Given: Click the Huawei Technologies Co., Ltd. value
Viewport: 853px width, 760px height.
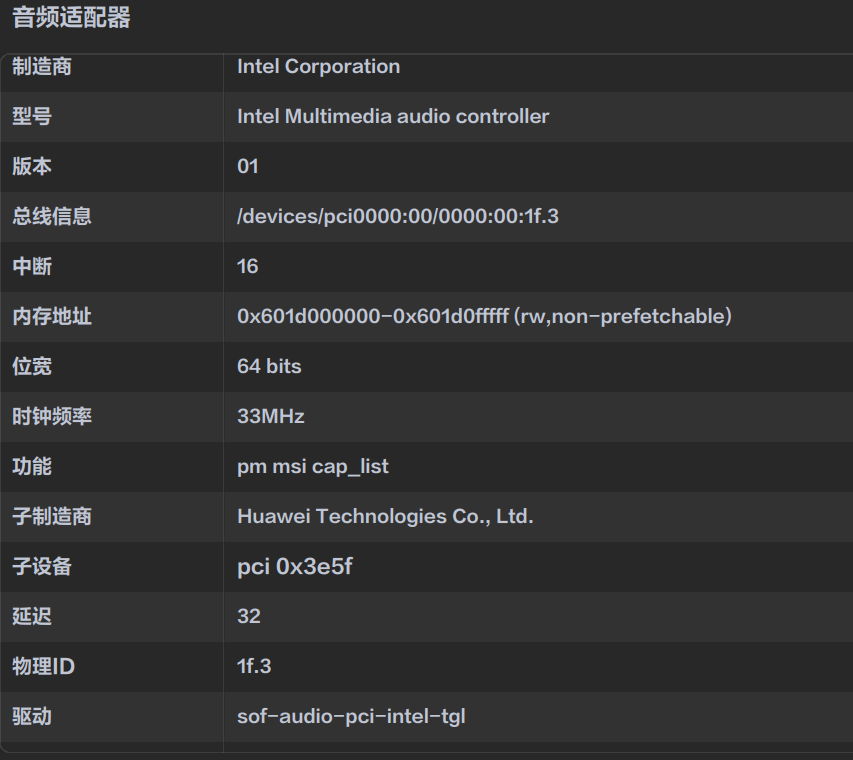Looking at the screenshot, I should point(385,517).
